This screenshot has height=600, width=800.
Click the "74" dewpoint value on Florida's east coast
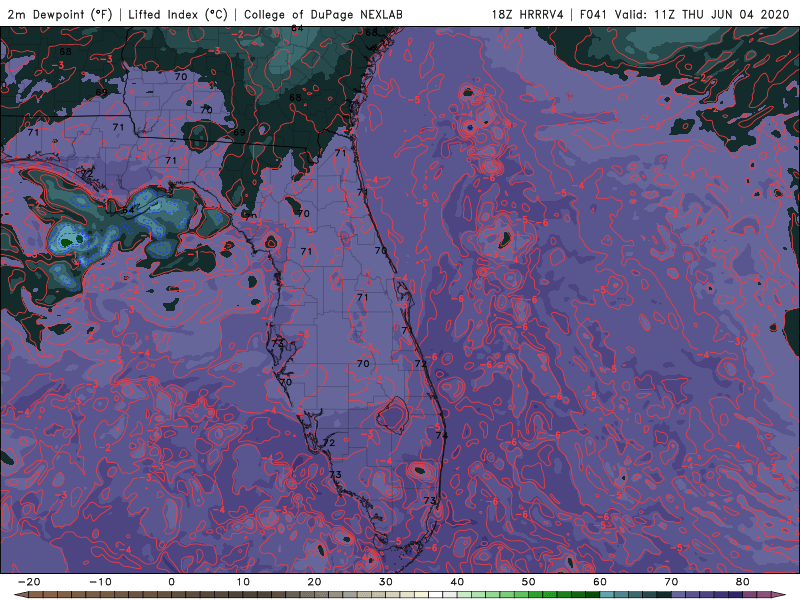(441, 435)
